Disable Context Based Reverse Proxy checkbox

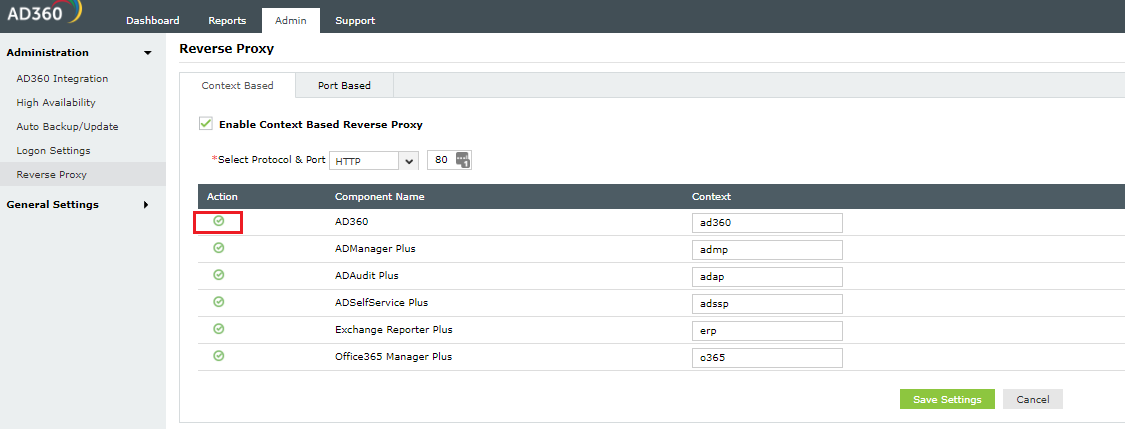pos(206,124)
